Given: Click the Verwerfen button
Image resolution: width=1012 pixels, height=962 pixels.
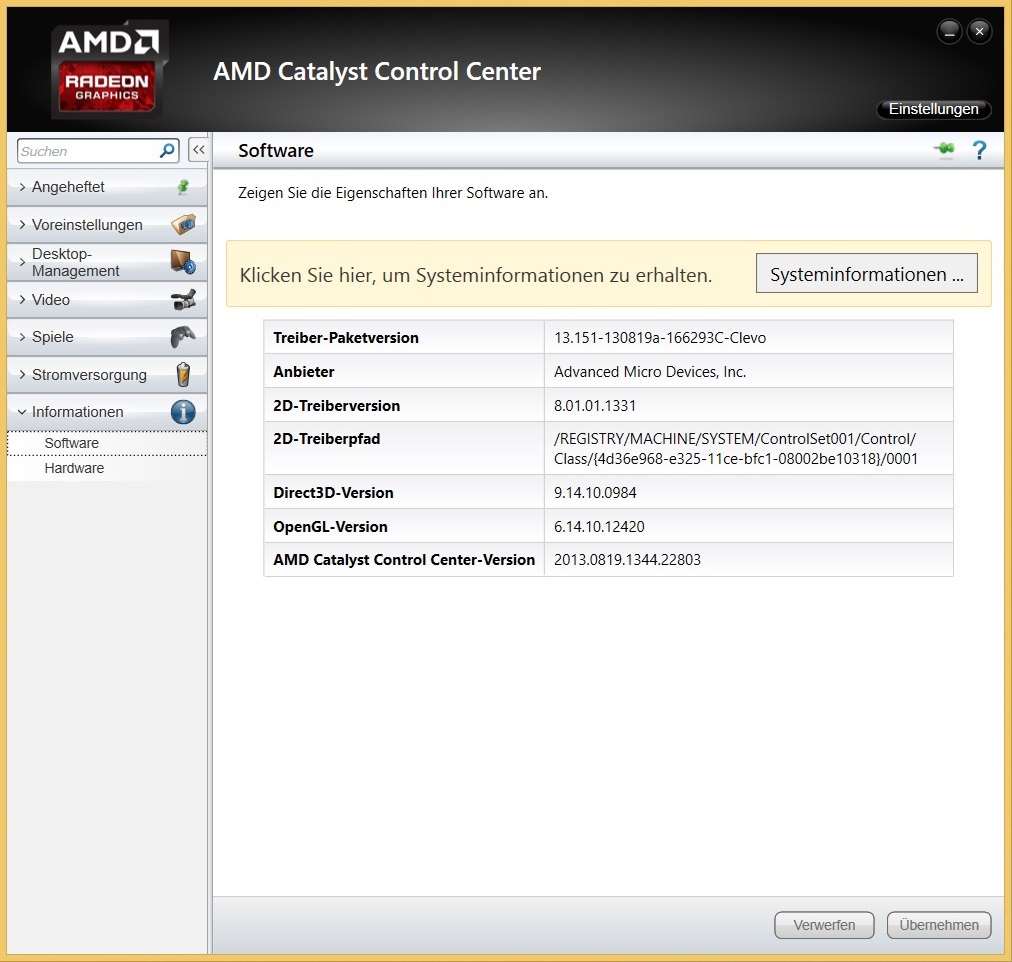Looking at the screenshot, I should tap(824, 925).
